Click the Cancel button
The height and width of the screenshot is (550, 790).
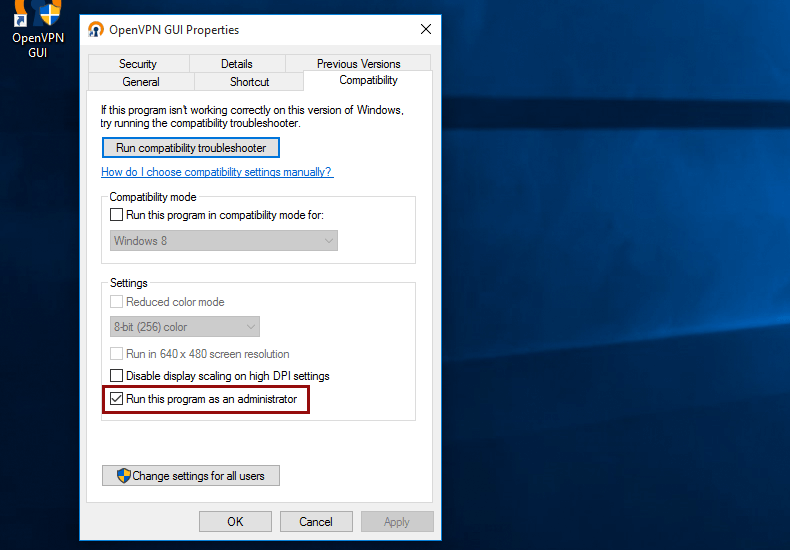click(x=316, y=521)
